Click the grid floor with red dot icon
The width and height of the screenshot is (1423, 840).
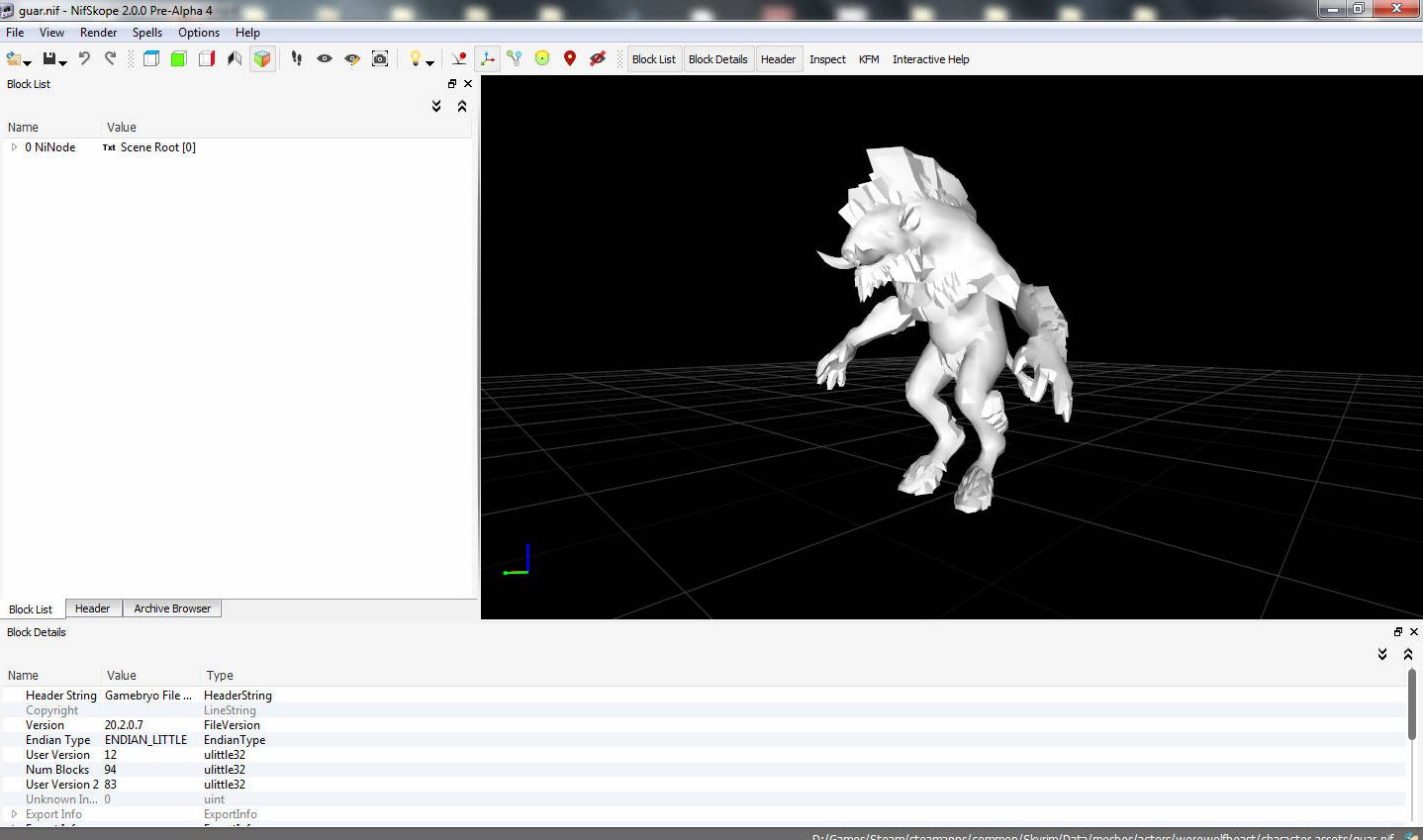(459, 58)
